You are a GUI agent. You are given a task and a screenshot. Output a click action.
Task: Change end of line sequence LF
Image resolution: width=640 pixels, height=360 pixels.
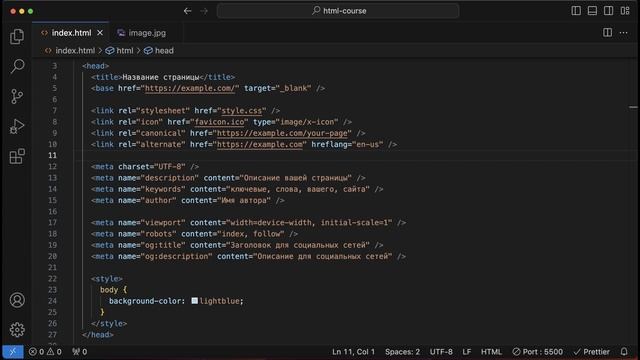[x=467, y=352]
